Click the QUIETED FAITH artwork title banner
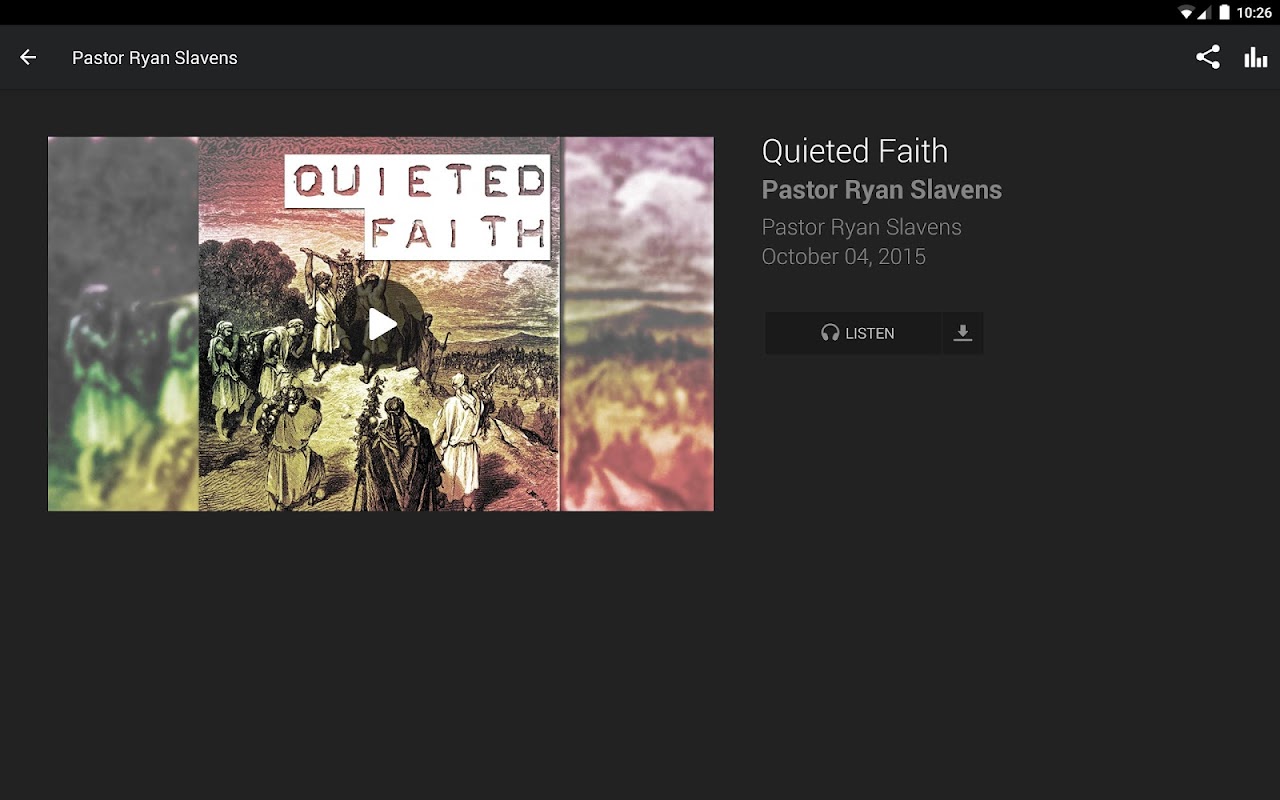Screen dimensions: 1280x800 click(x=418, y=207)
